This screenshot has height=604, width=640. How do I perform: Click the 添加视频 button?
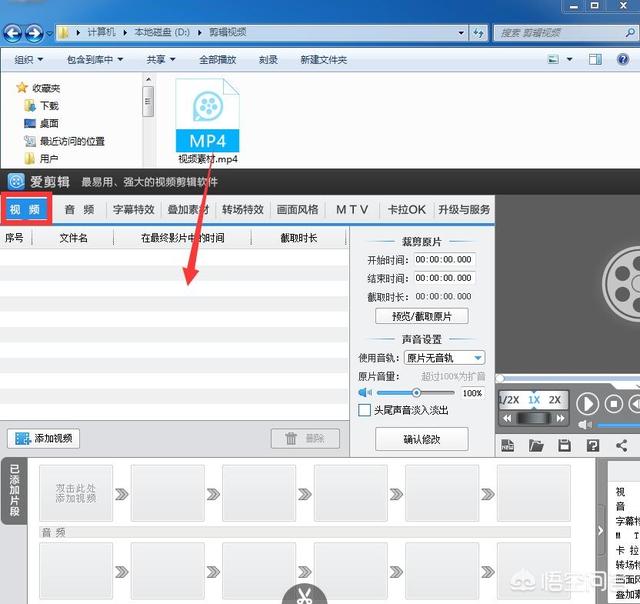[43, 439]
